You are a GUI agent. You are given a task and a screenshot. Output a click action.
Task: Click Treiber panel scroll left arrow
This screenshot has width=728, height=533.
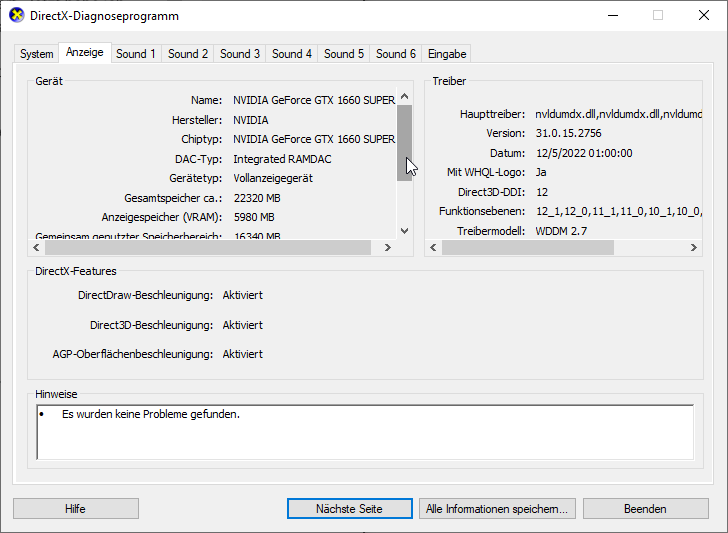coord(433,247)
